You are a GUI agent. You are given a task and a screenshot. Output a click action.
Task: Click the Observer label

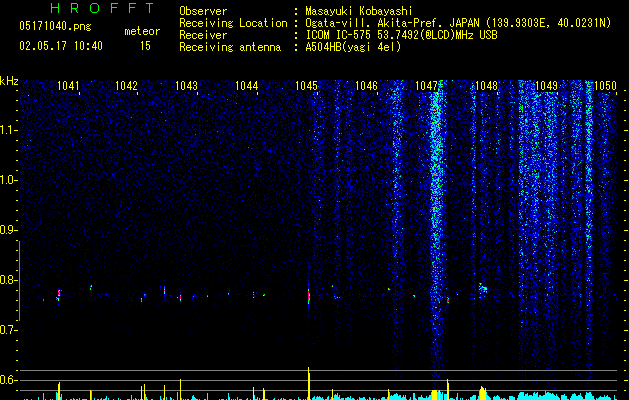(x=203, y=11)
